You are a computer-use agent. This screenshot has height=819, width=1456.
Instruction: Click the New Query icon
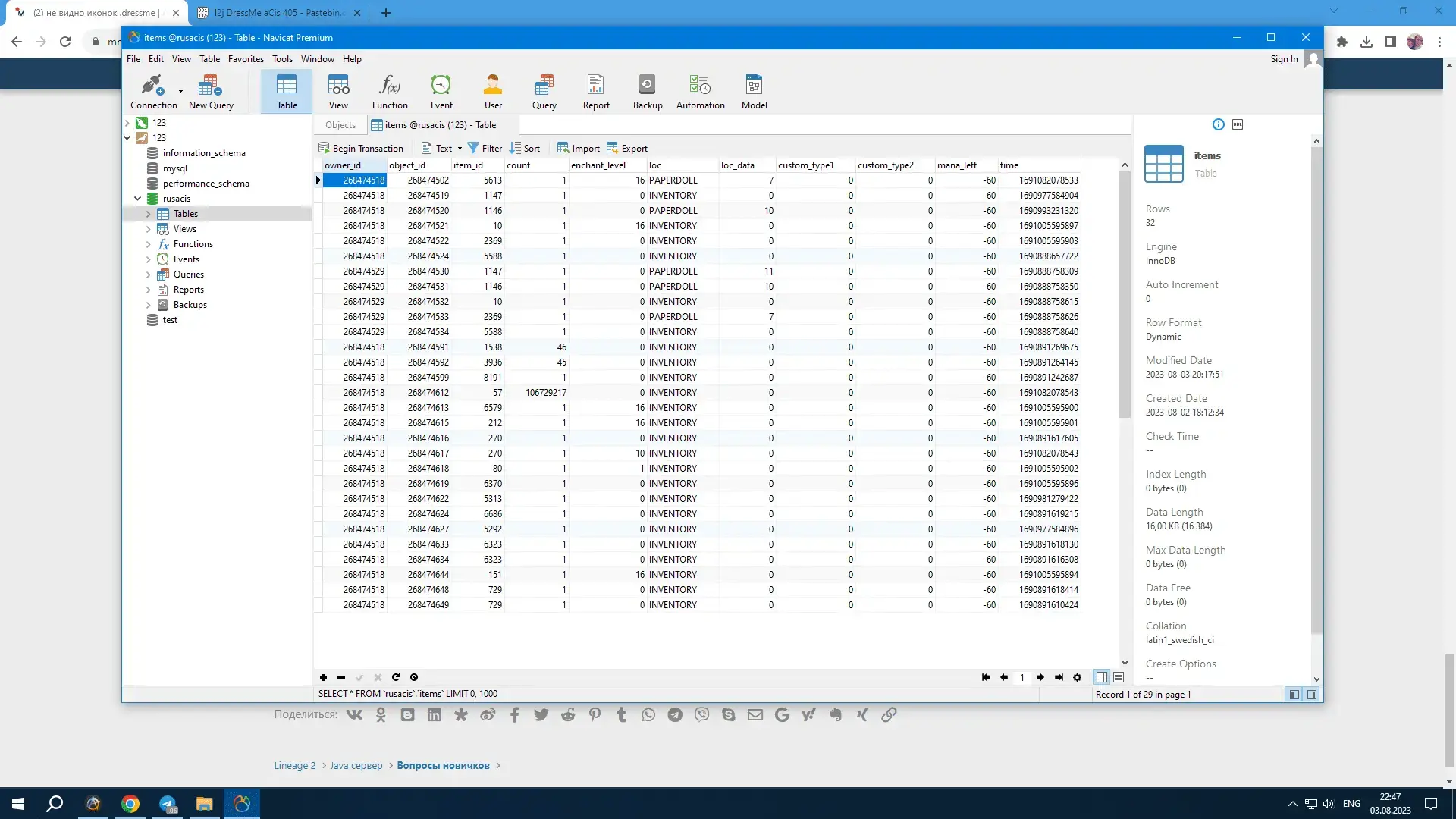tap(211, 92)
